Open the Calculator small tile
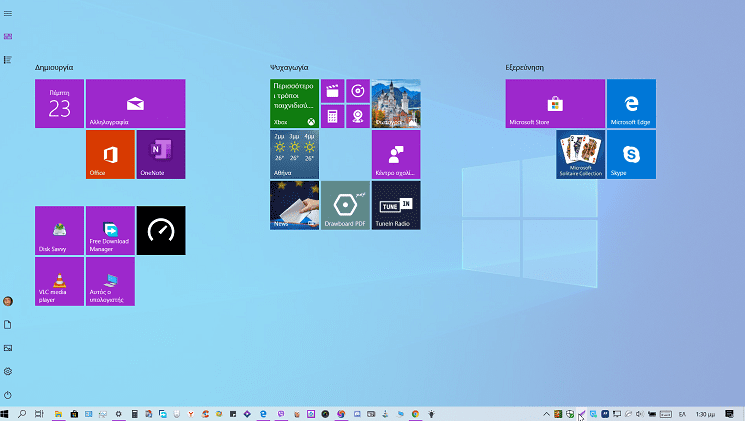This screenshot has width=745, height=421. click(333, 116)
